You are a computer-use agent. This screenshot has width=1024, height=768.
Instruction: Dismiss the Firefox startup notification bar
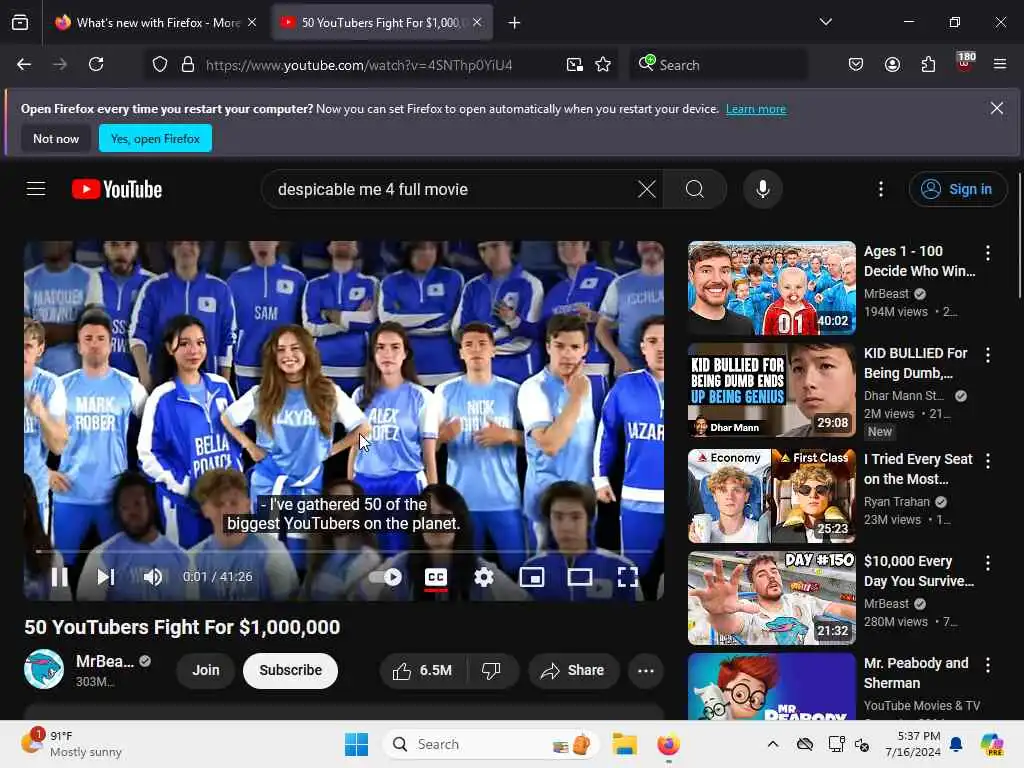pyautogui.click(x=997, y=108)
